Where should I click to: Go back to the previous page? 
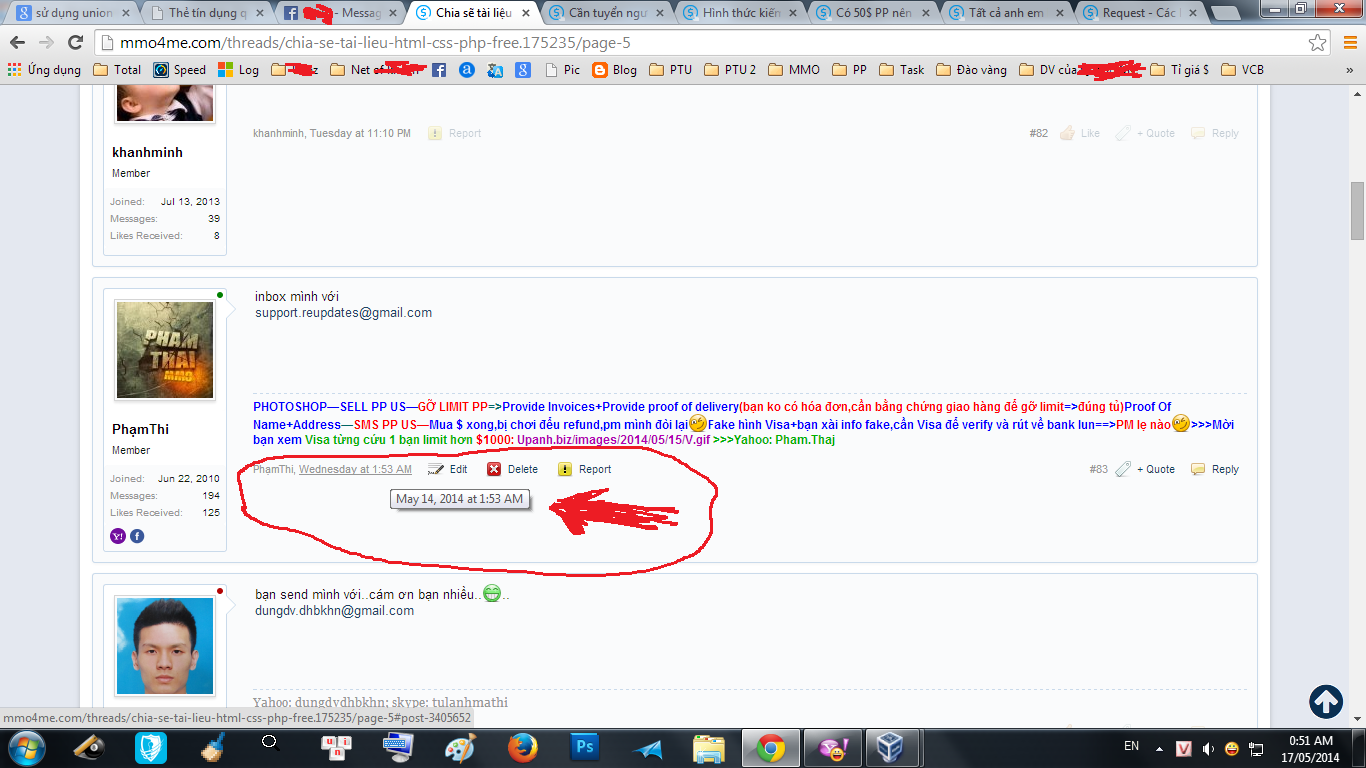click(19, 43)
